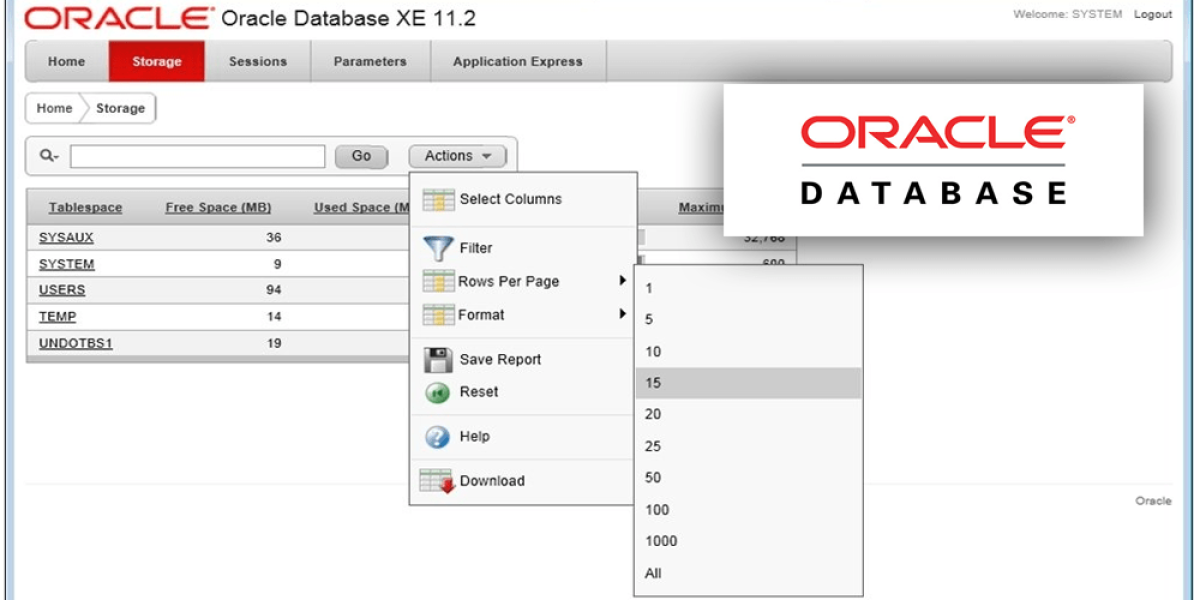Open the Actions dropdown menu
Image resolution: width=1200 pixels, height=600 pixels.
[457, 155]
